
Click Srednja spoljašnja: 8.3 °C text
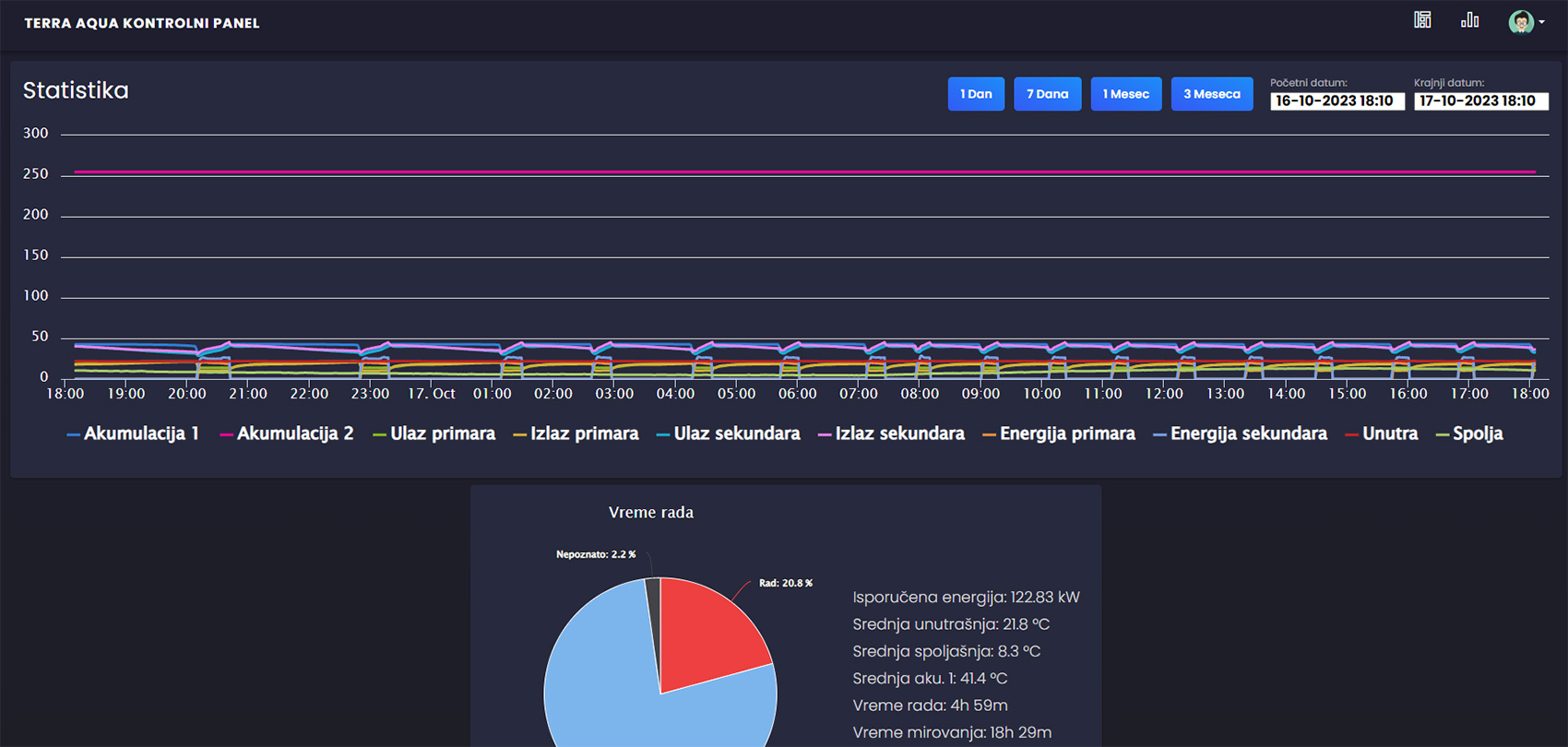pyautogui.click(x=946, y=651)
